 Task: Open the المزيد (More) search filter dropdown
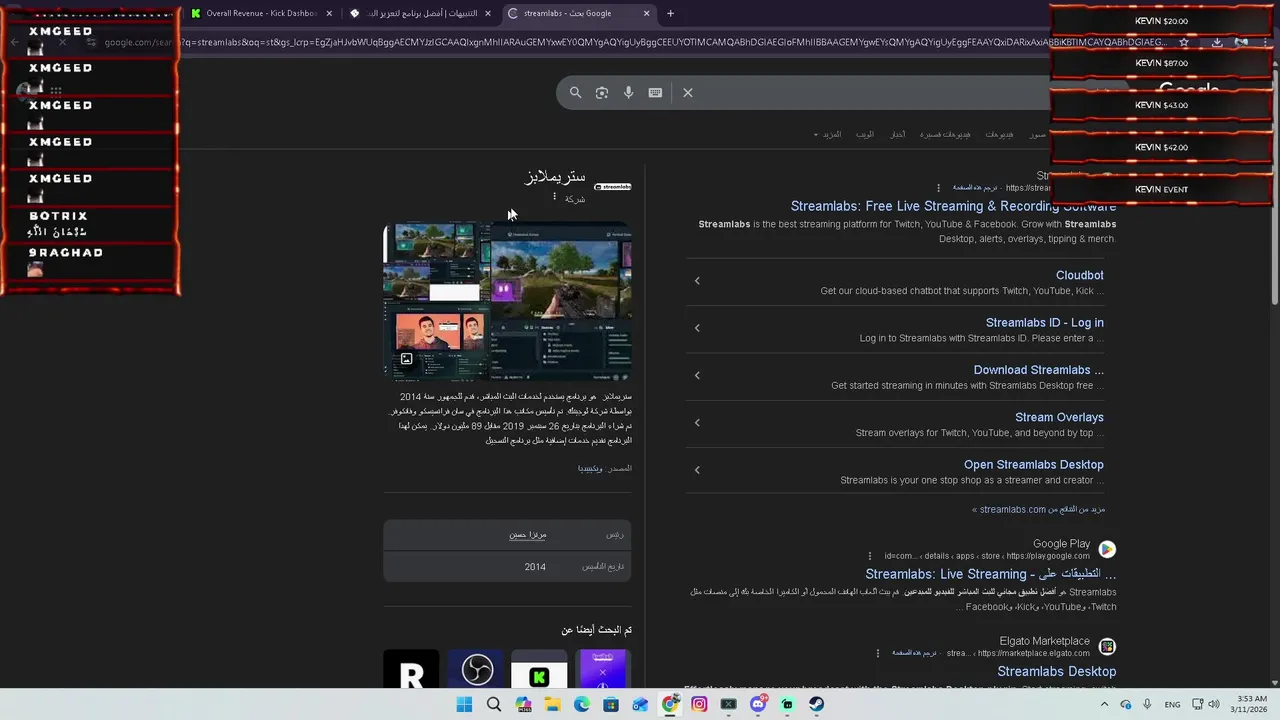click(x=827, y=134)
